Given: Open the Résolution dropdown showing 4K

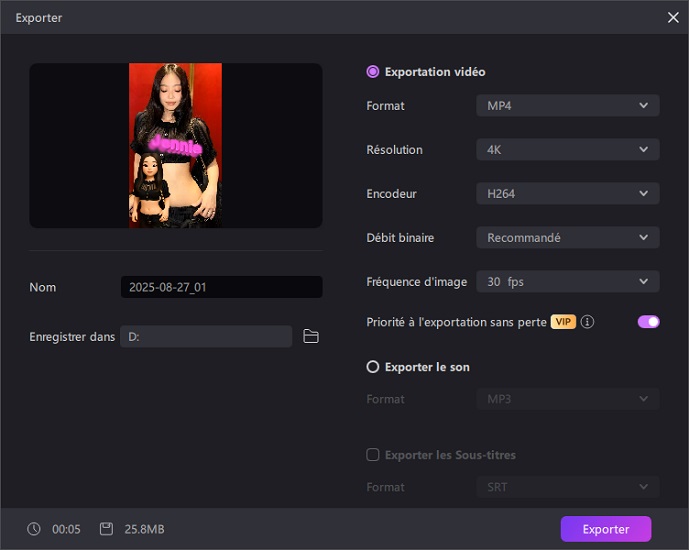Looking at the screenshot, I should [568, 149].
